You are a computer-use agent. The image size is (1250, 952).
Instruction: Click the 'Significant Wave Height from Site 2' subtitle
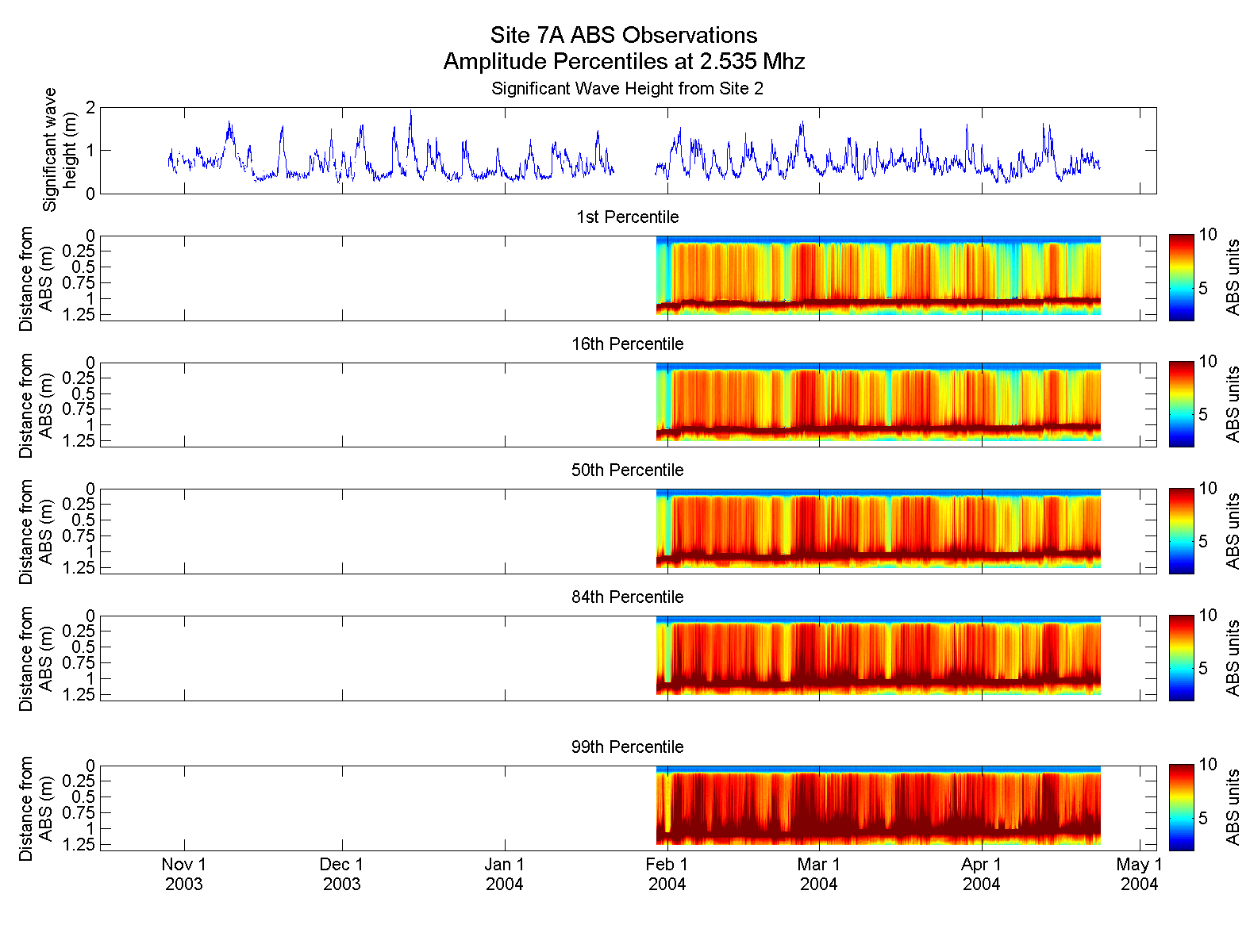click(627, 88)
